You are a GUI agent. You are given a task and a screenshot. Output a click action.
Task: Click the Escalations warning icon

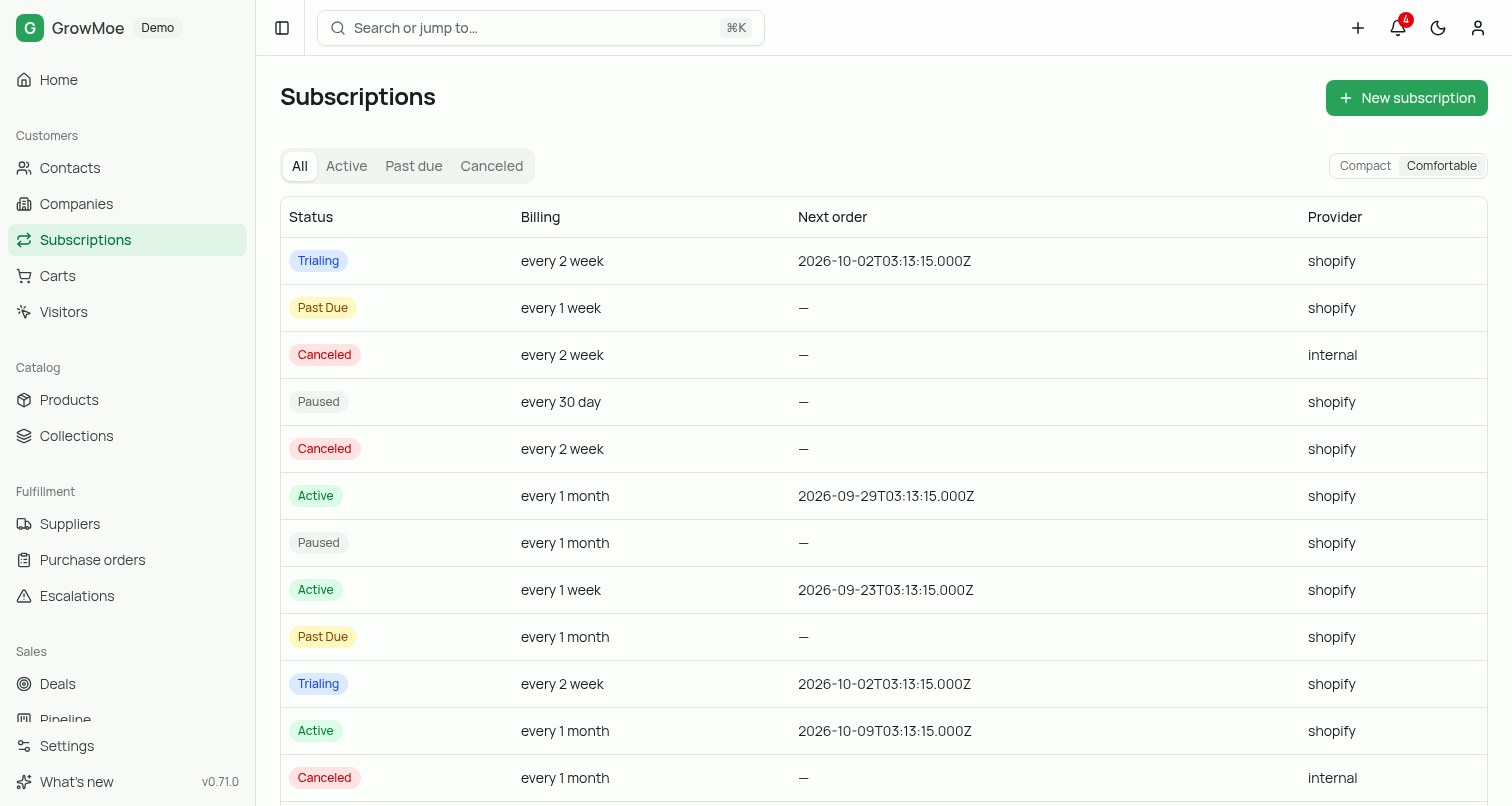pyautogui.click(x=24, y=596)
